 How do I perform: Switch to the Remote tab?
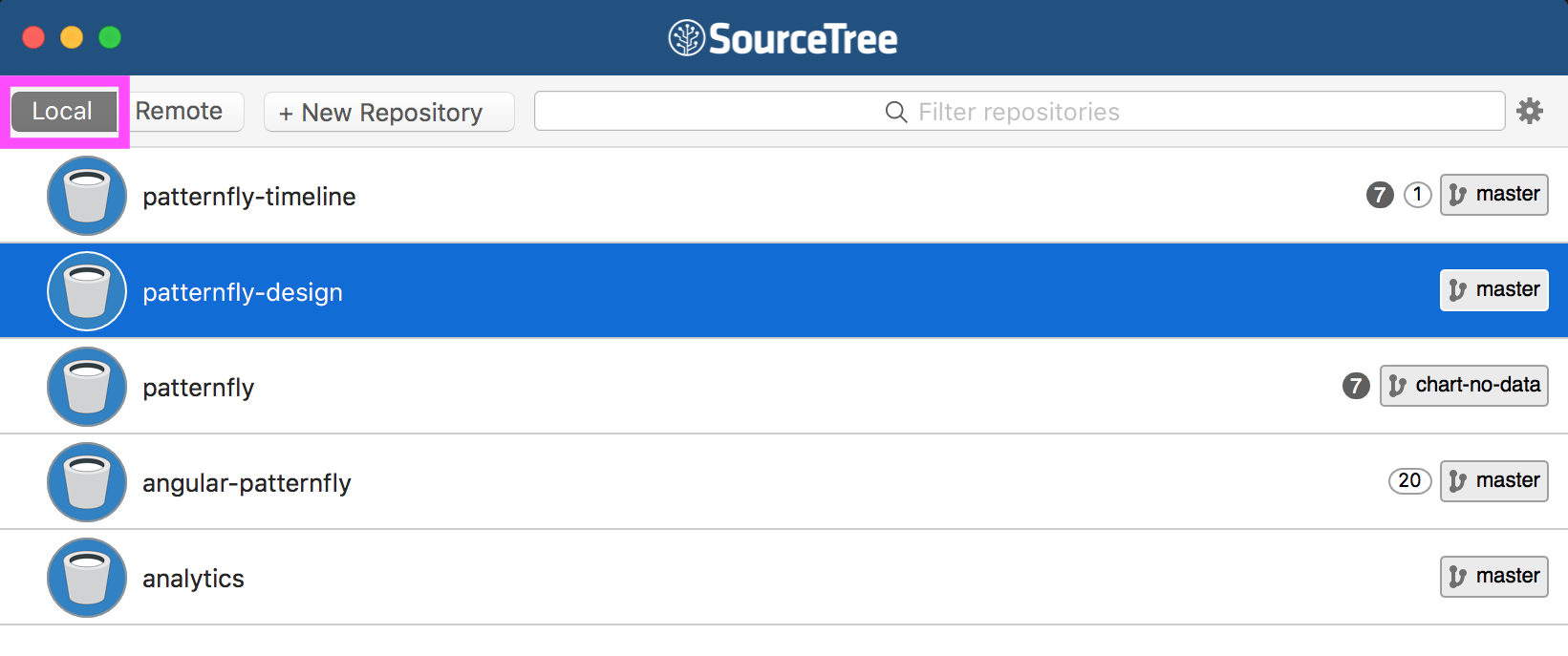click(181, 111)
